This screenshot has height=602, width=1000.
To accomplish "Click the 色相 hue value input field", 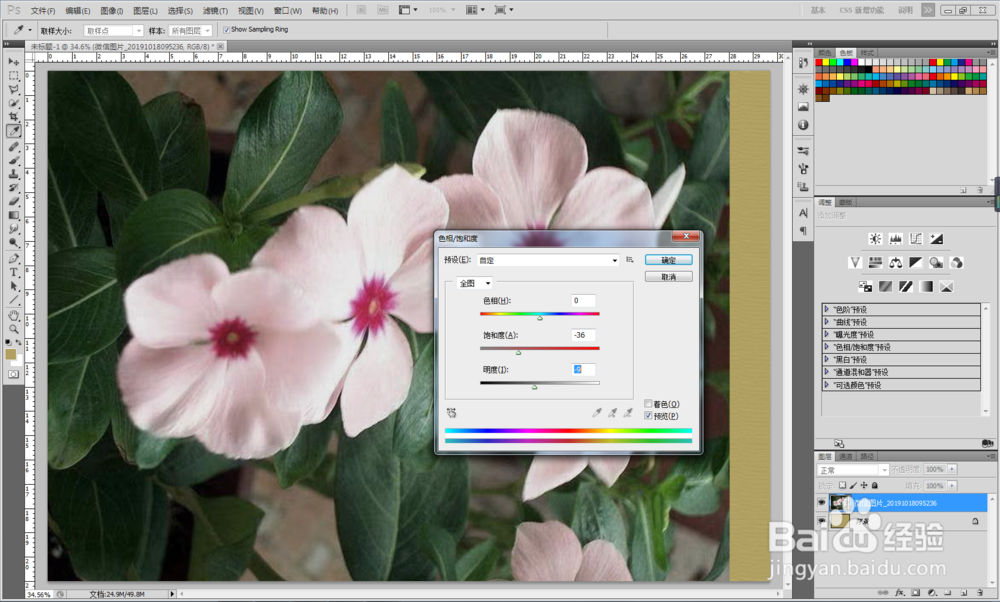I will tap(583, 301).
